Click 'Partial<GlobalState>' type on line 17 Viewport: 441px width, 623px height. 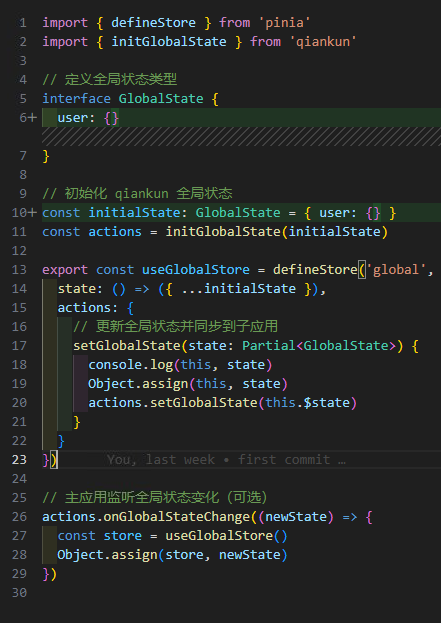[x=319, y=346]
